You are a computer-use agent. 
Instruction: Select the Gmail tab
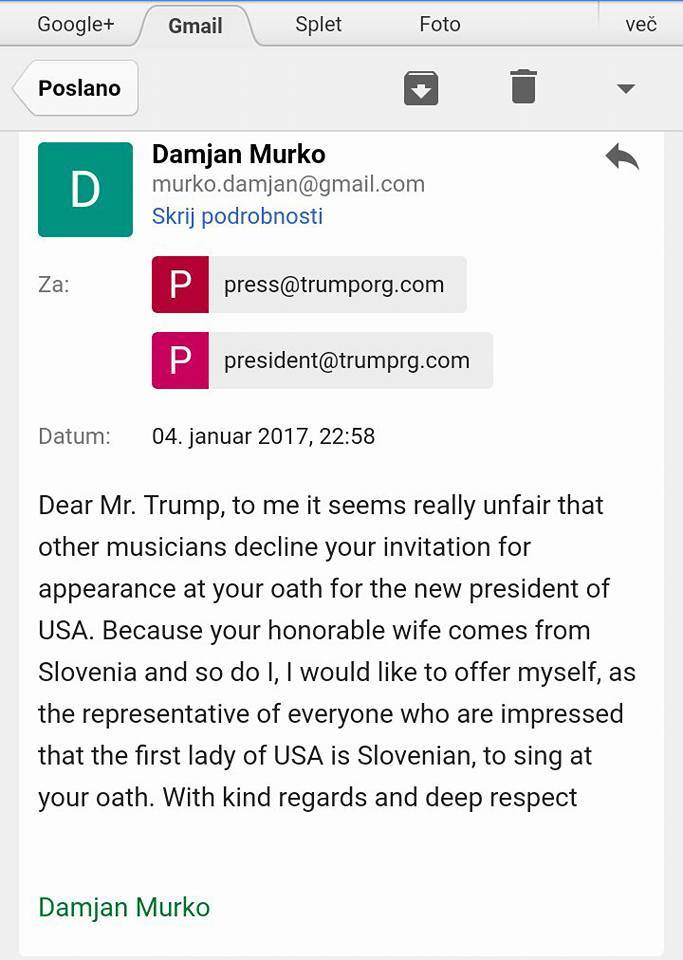click(x=195, y=25)
